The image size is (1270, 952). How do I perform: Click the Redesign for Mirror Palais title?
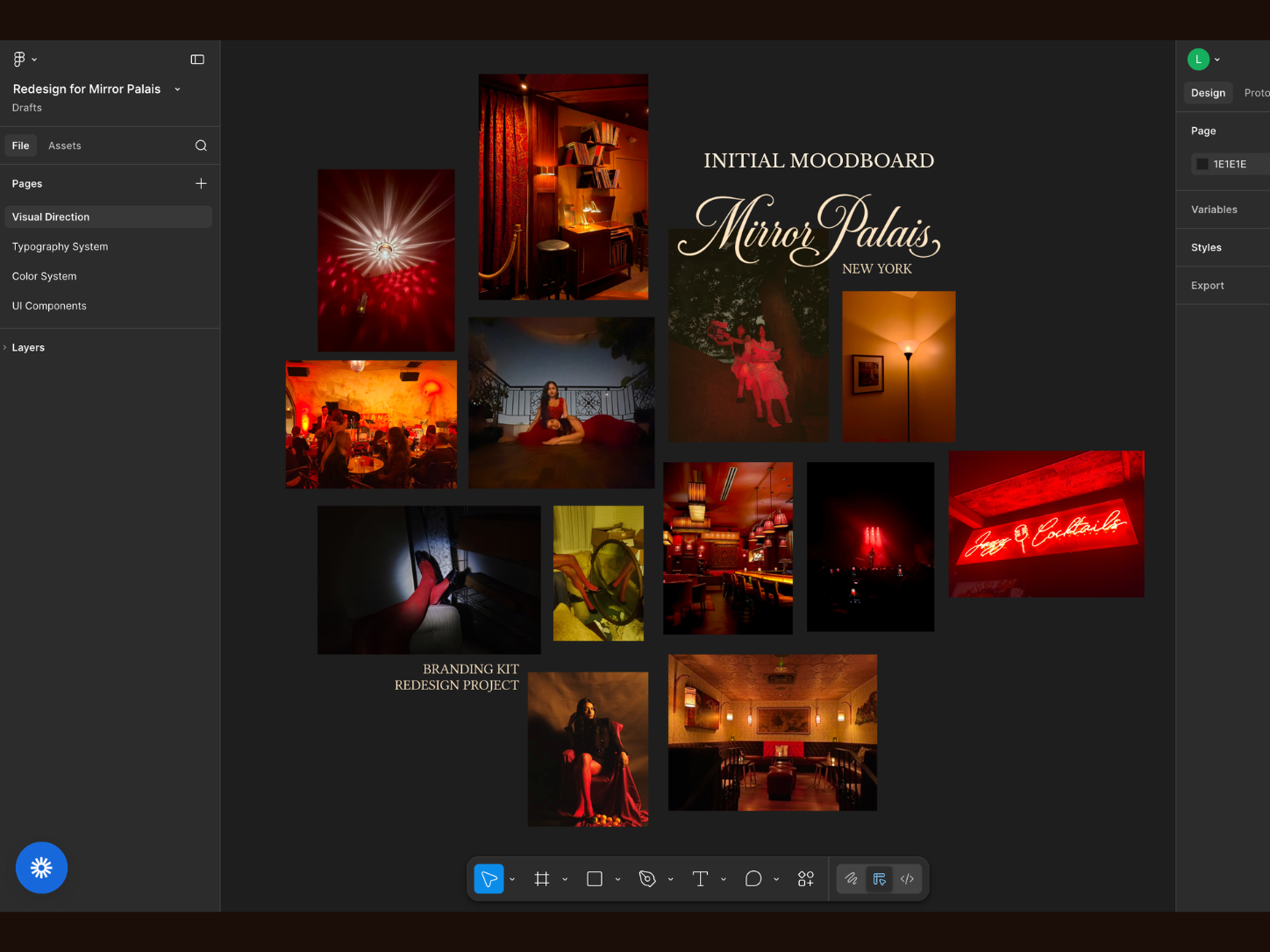tap(87, 89)
